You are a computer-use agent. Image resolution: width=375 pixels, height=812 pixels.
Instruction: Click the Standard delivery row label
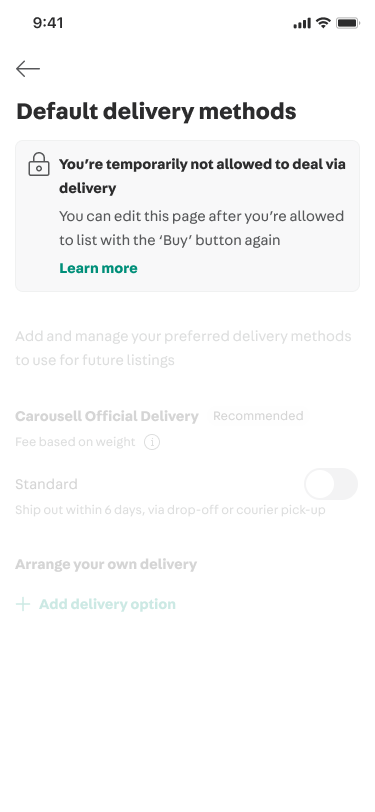[46, 484]
